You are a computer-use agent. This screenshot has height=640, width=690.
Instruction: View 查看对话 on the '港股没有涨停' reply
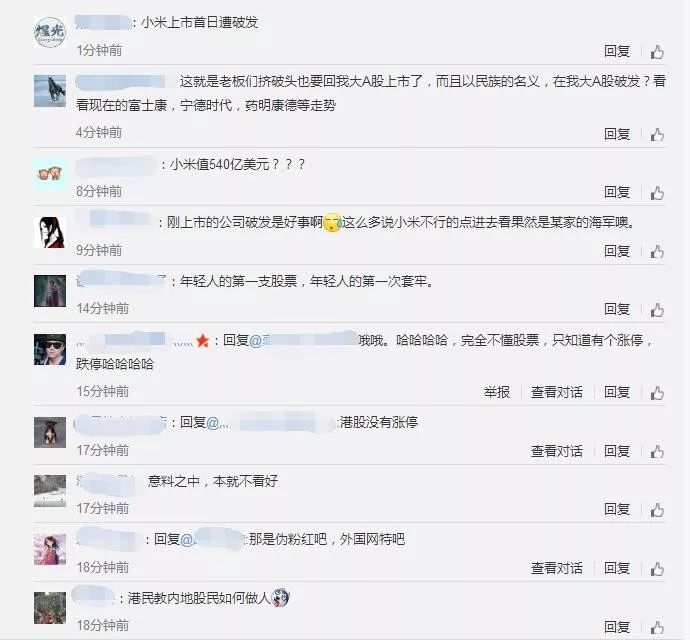tap(557, 451)
